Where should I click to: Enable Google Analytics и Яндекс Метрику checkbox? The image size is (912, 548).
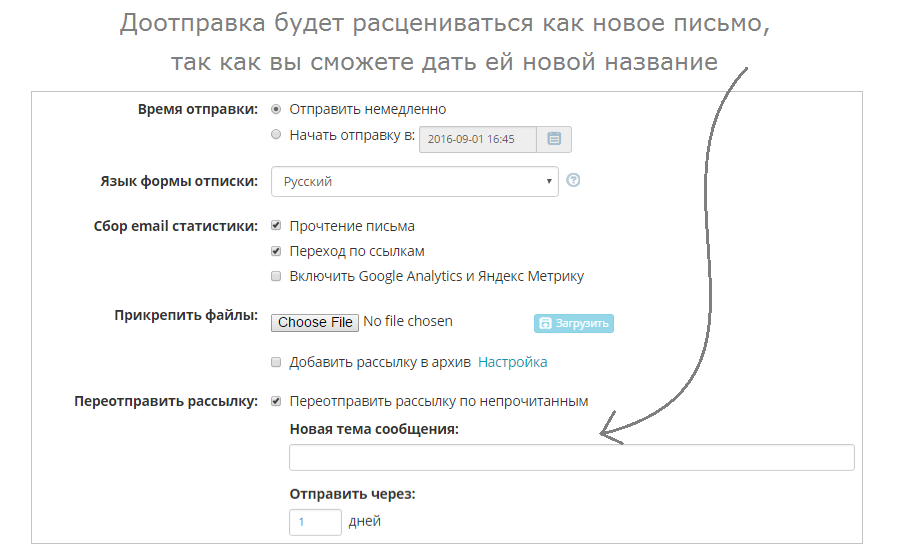[x=276, y=276]
